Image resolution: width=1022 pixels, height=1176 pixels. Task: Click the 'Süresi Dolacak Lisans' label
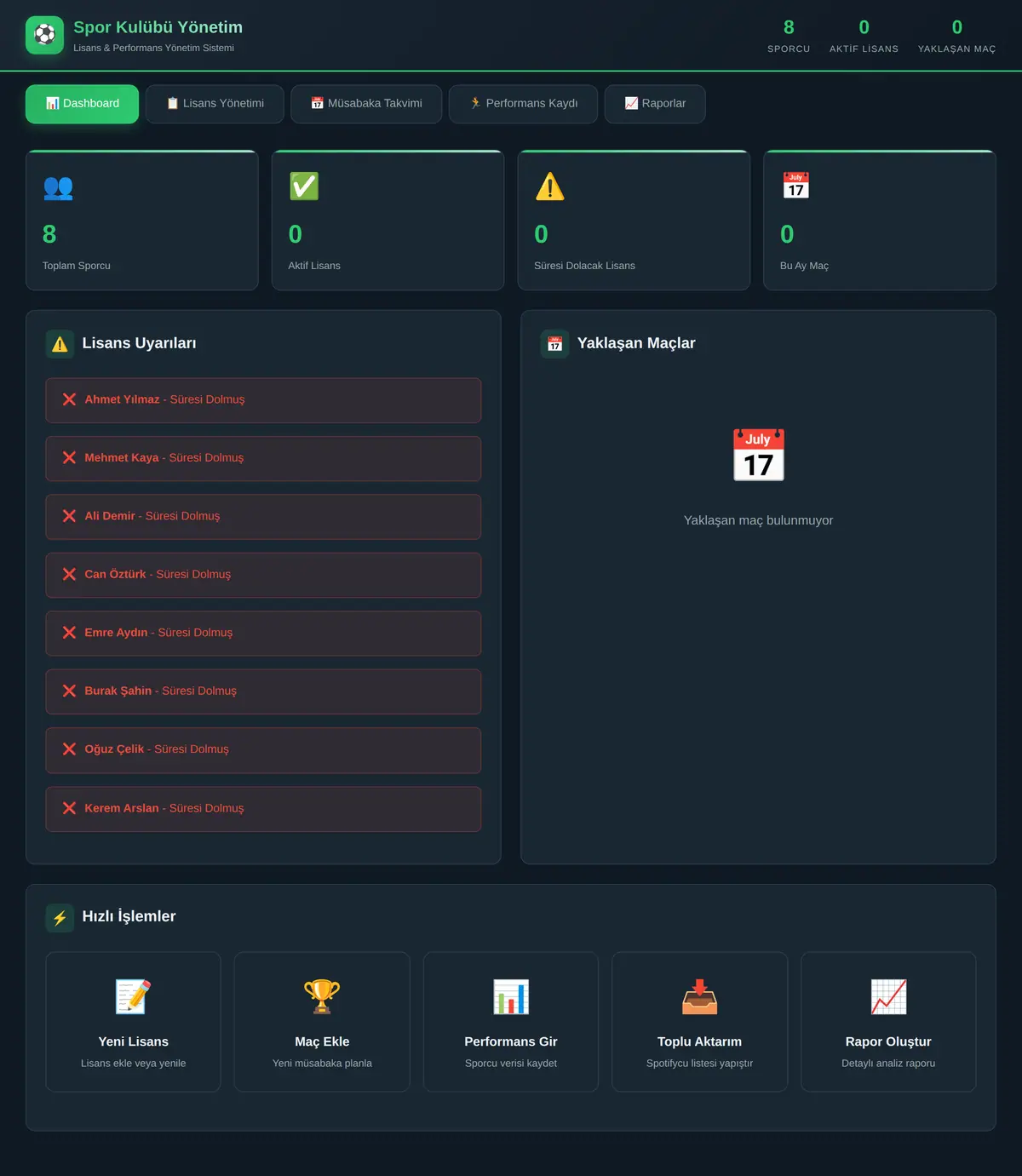coord(585,266)
